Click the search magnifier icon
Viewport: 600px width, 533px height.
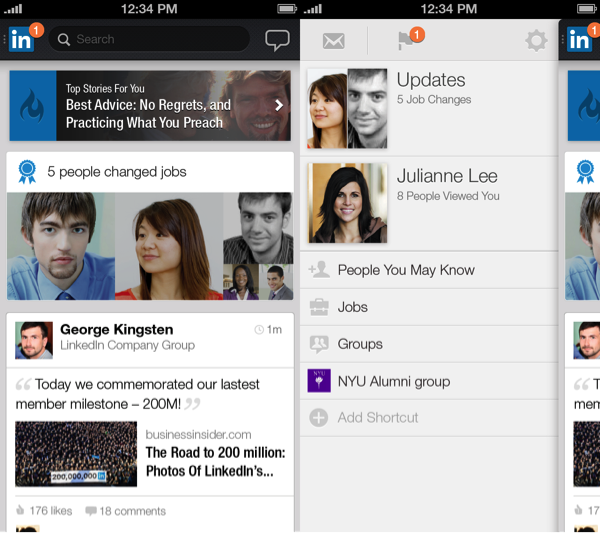coord(64,39)
